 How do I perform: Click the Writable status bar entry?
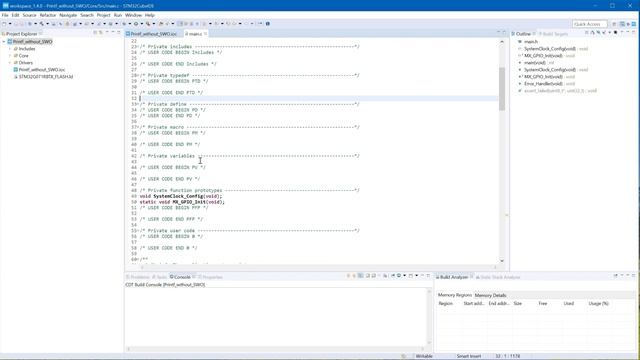coord(424,356)
